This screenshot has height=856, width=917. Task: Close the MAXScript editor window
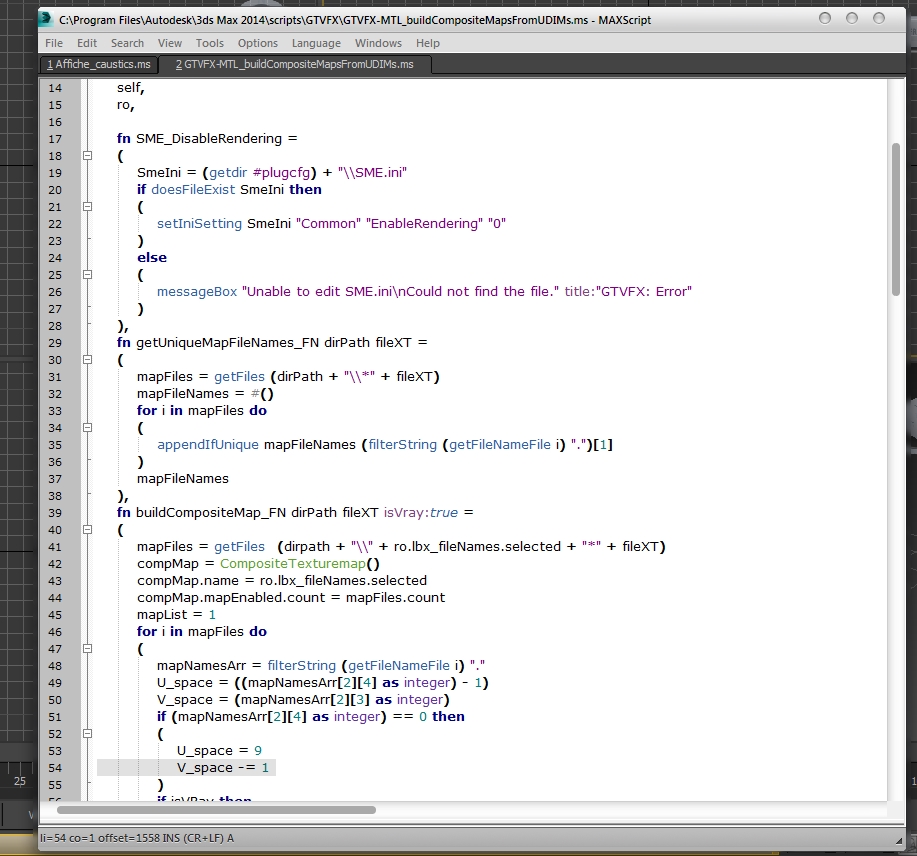tap(881, 18)
